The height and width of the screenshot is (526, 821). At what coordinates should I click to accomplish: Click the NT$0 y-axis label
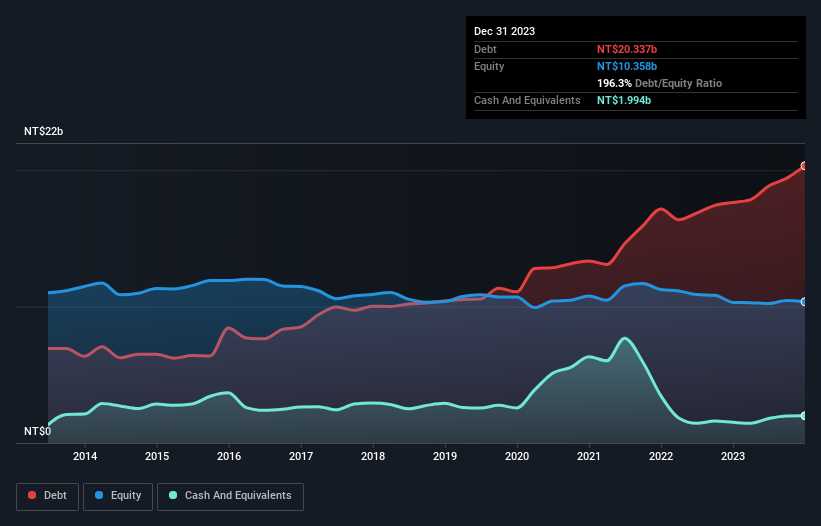tap(38, 431)
